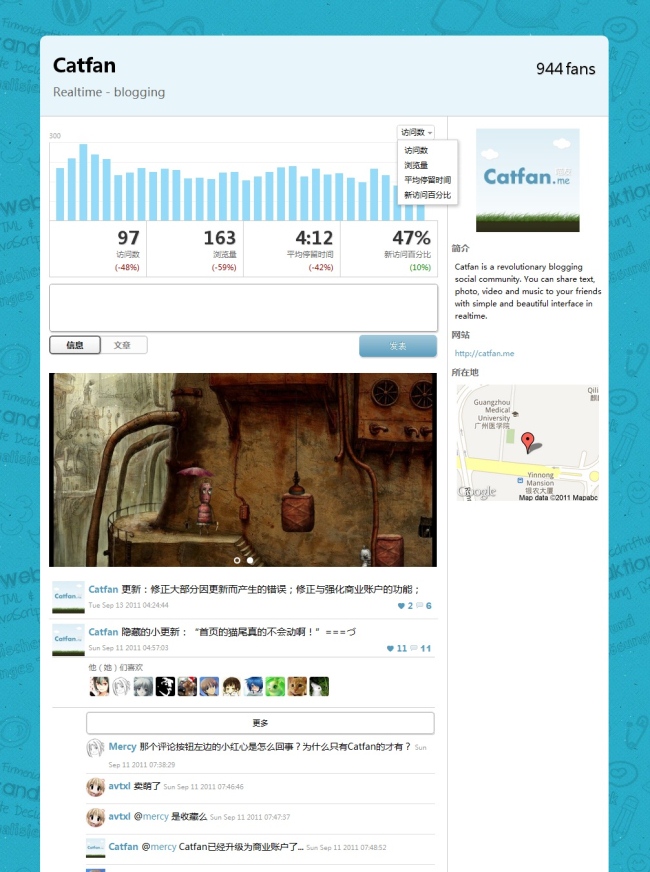Like the post about 修正大部分 via heart icon
Screen dimensions: 650x872
[401, 606]
